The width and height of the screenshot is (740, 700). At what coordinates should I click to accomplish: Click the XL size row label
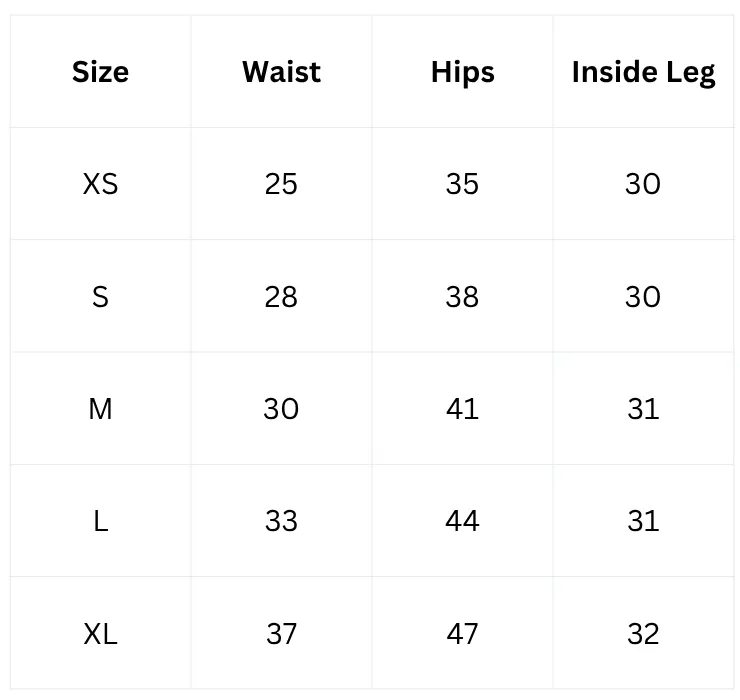point(100,634)
